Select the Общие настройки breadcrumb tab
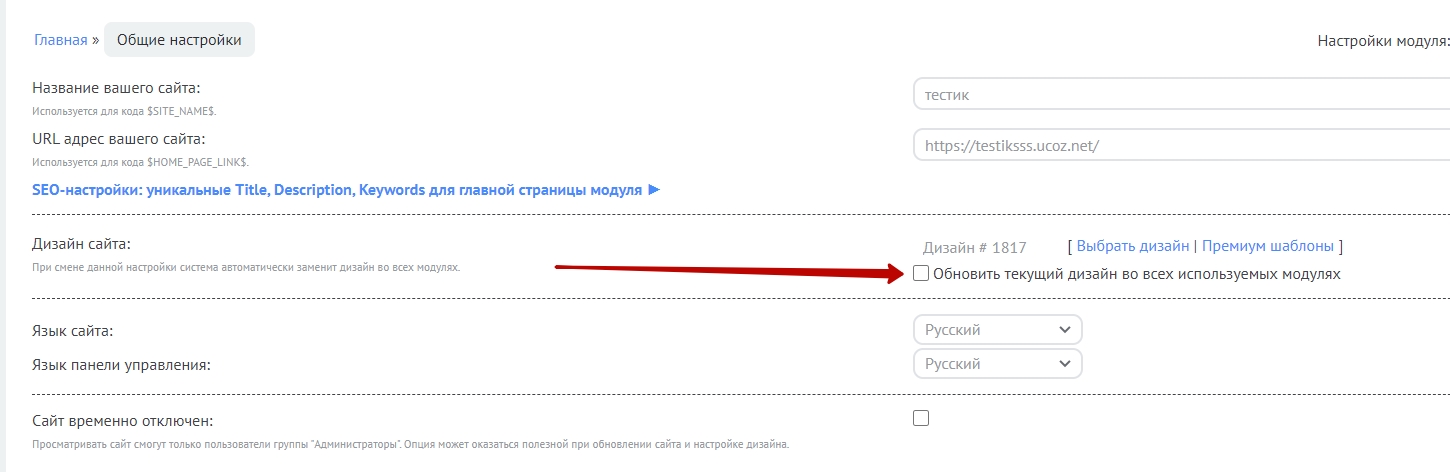Screen dimensions: 1450x472 pyautogui.click(x=179, y=41)
